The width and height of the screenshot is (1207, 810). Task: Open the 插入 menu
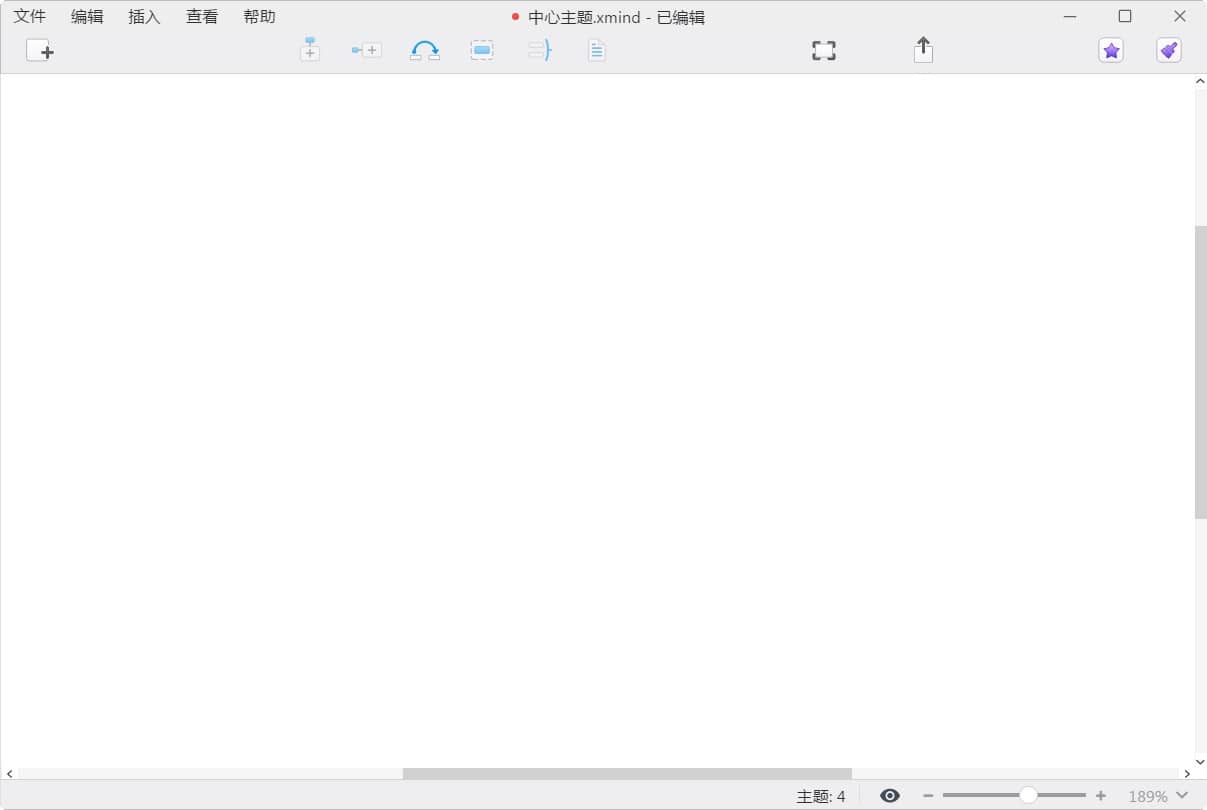[x=145, y=17]
